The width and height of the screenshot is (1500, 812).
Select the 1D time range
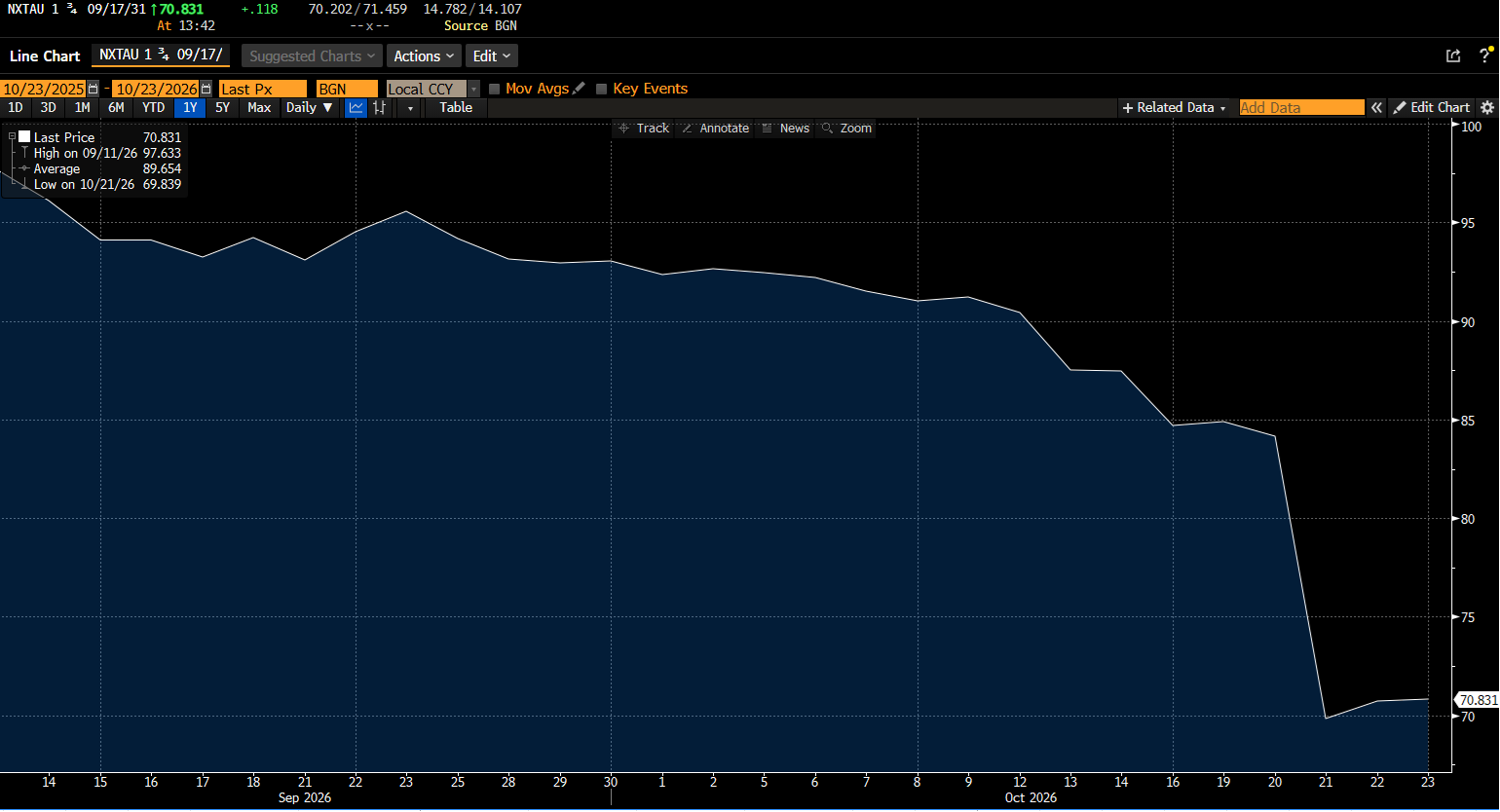click(16, 108)
